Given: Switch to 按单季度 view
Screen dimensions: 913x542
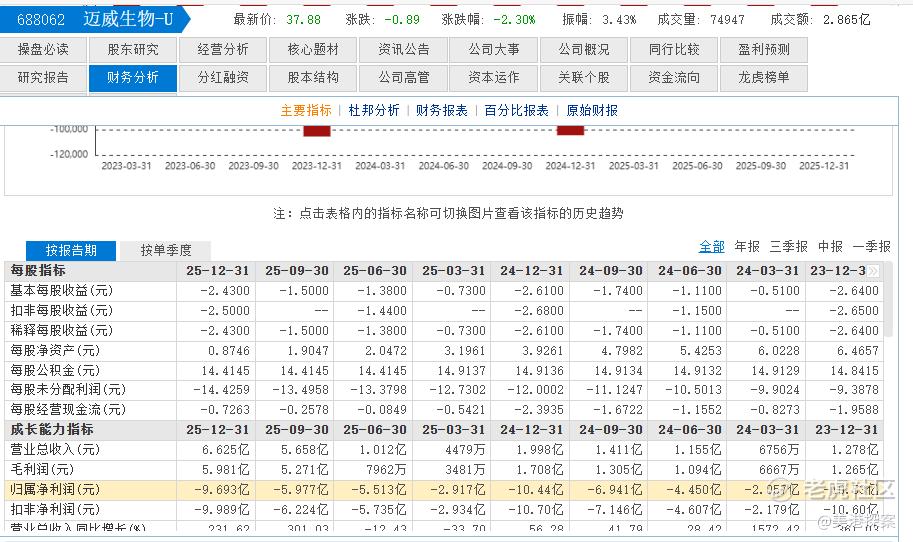Looking at the screenshot, I should point(166,250).
